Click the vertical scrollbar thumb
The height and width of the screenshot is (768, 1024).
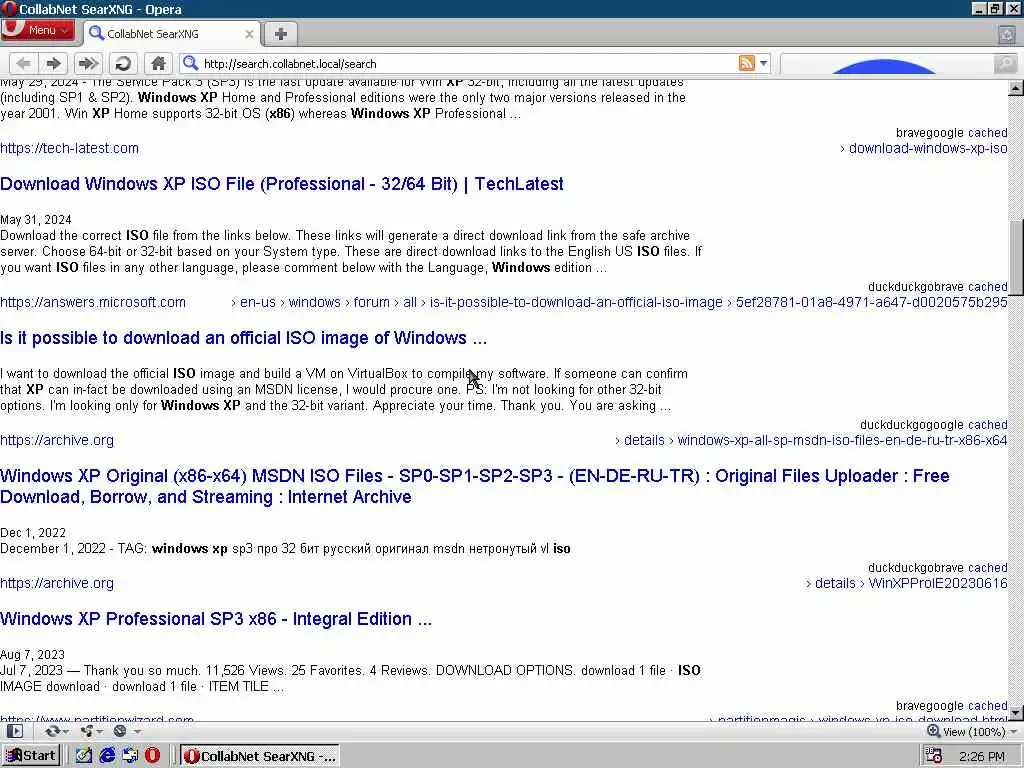tap(1016, 259)
